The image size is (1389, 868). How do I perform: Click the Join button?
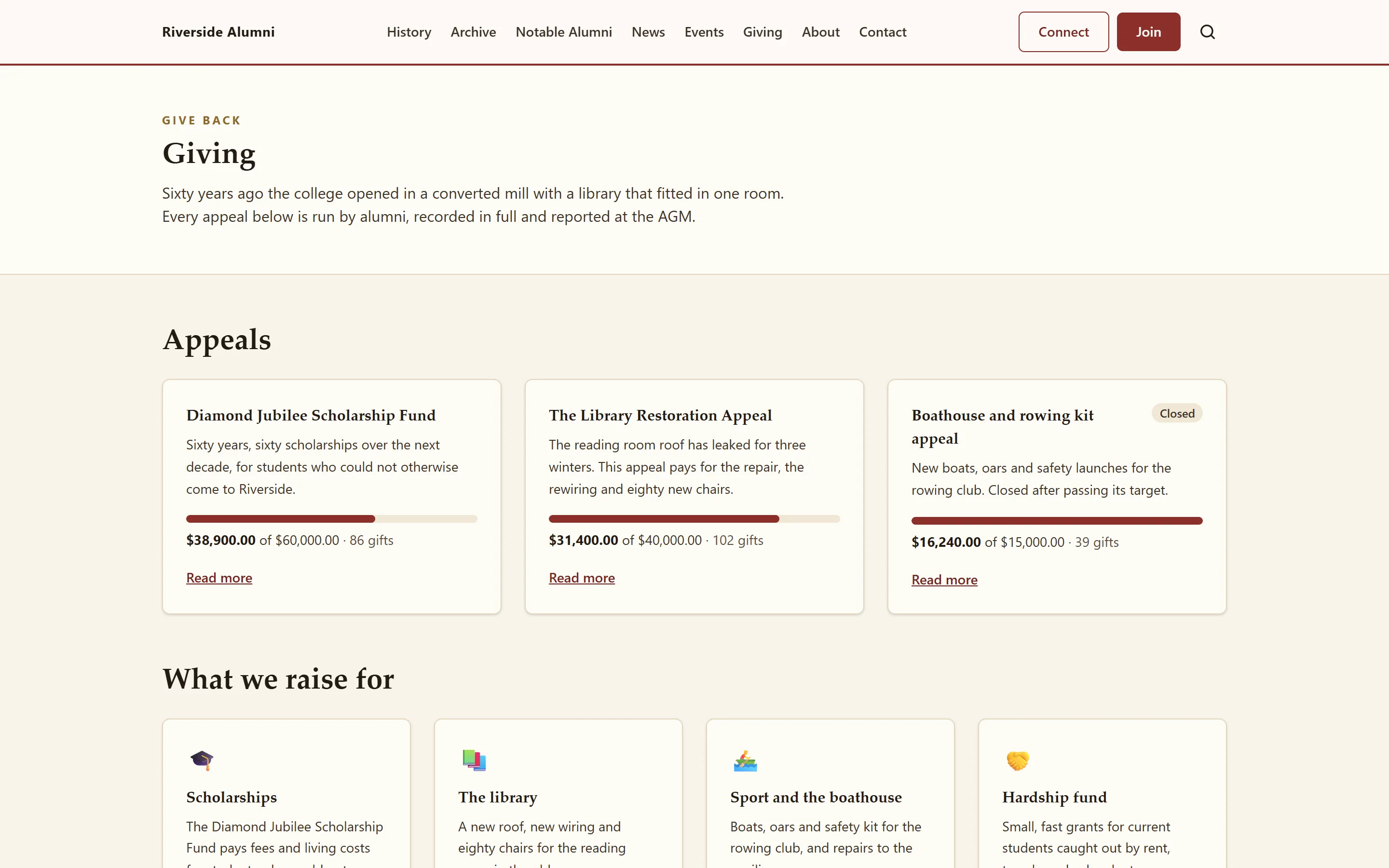1148,32
